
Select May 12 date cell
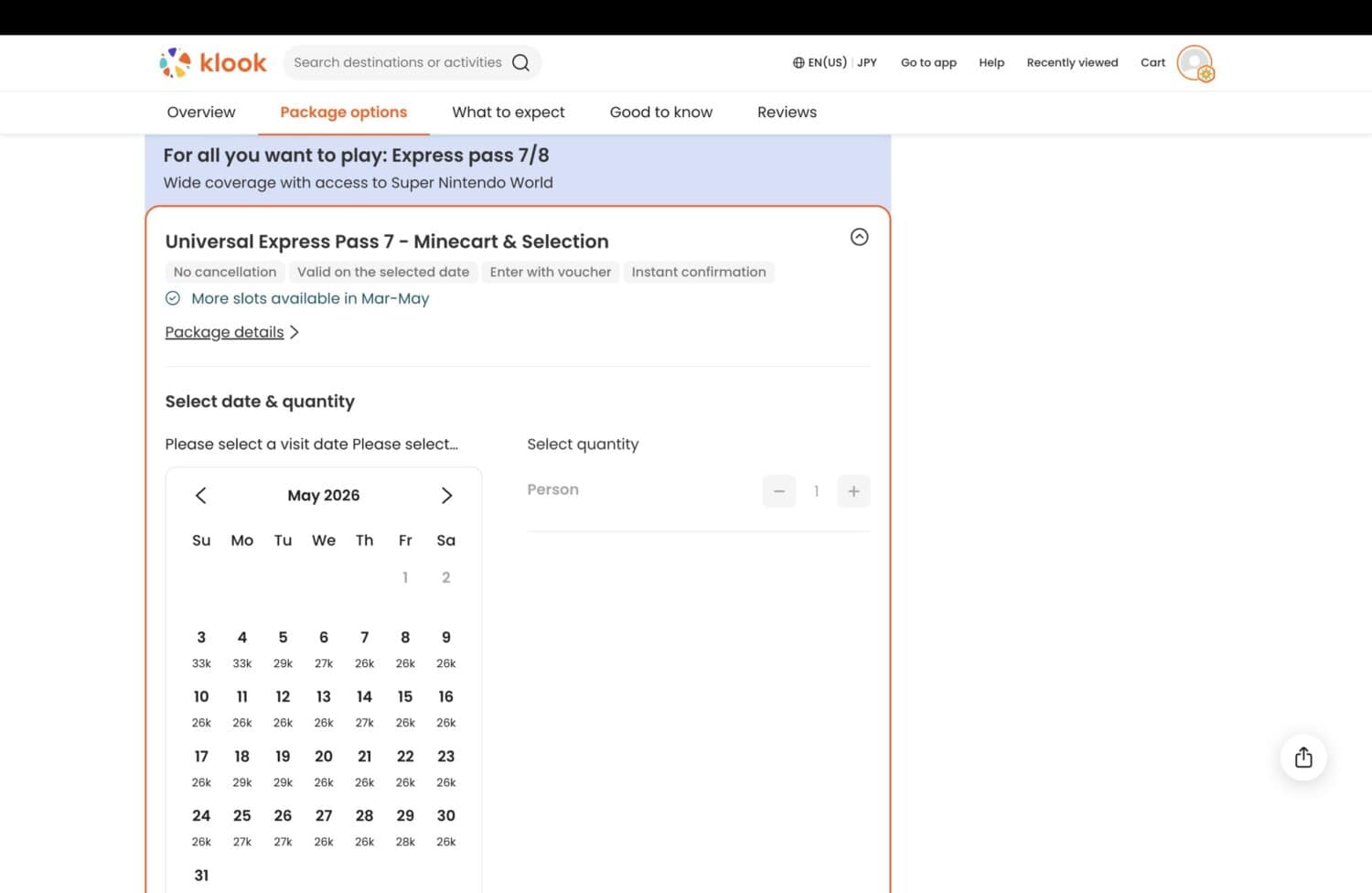pos(283,708)
